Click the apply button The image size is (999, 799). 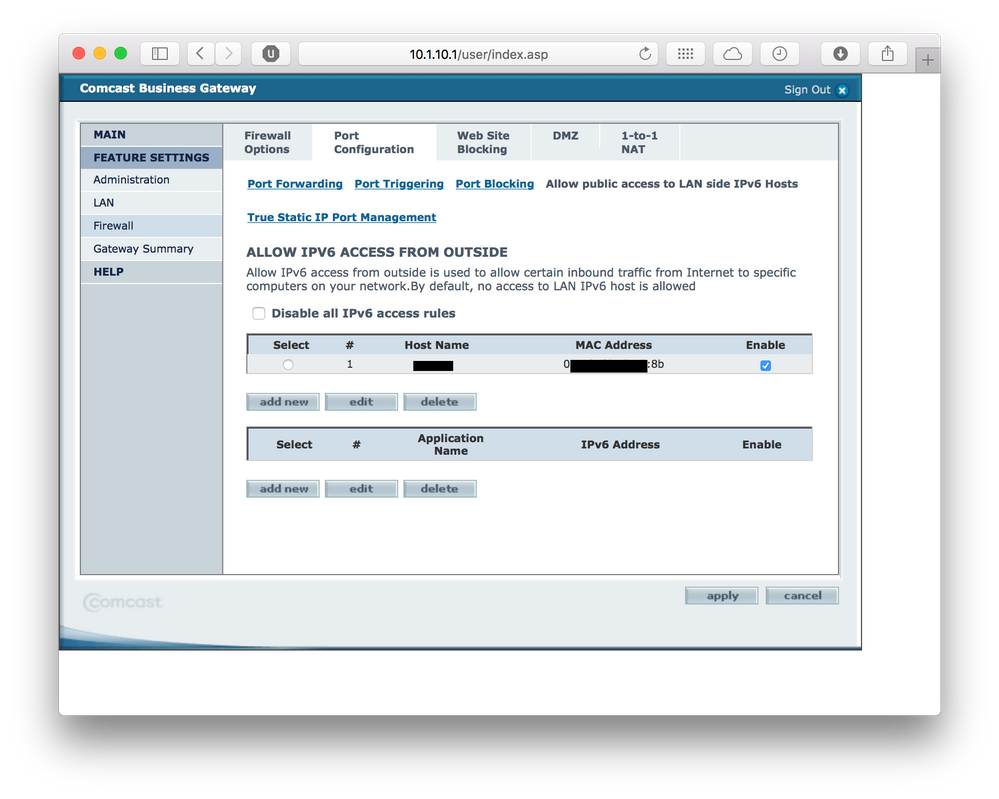tap(721, 596)
